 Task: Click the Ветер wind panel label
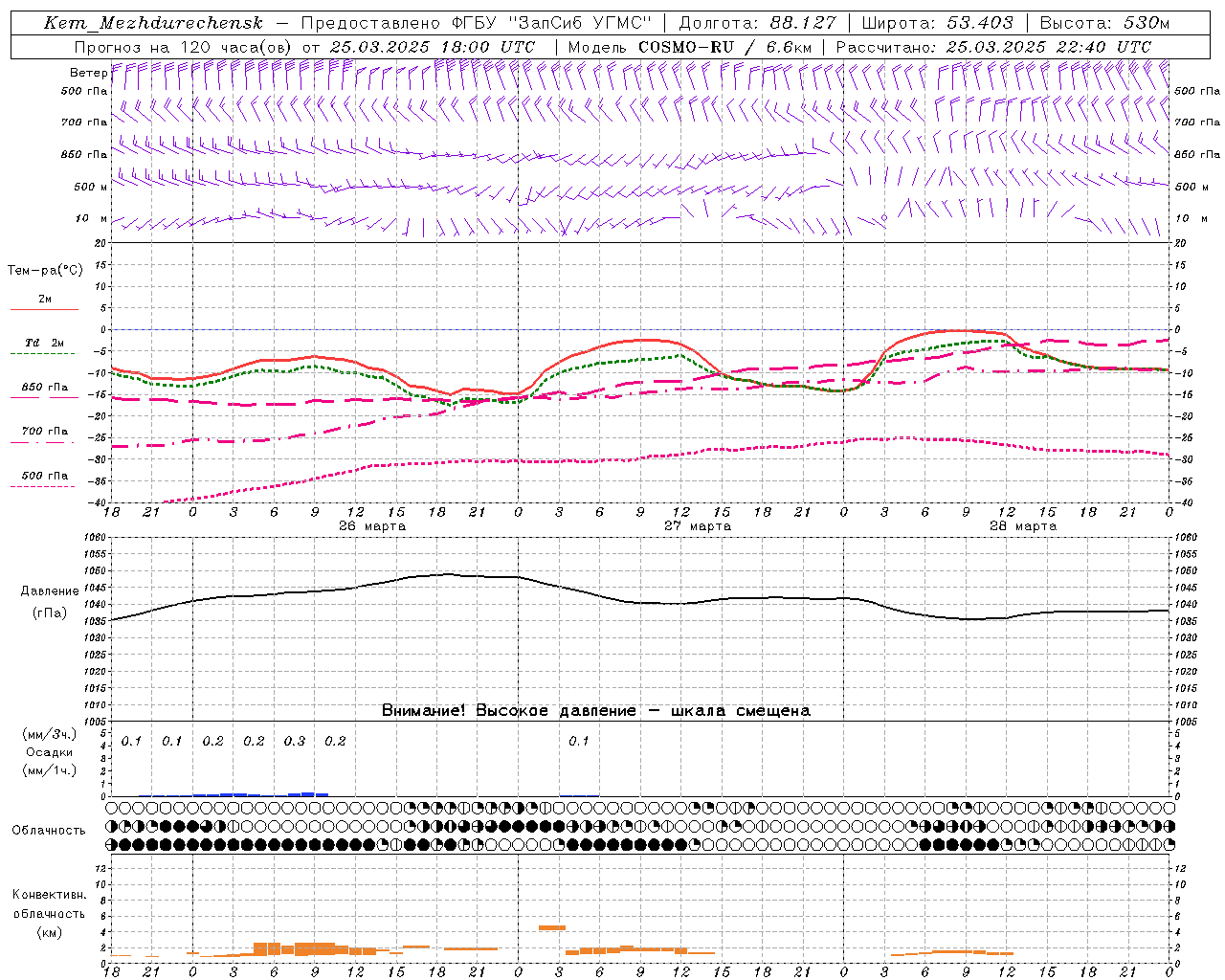point(88,73)
